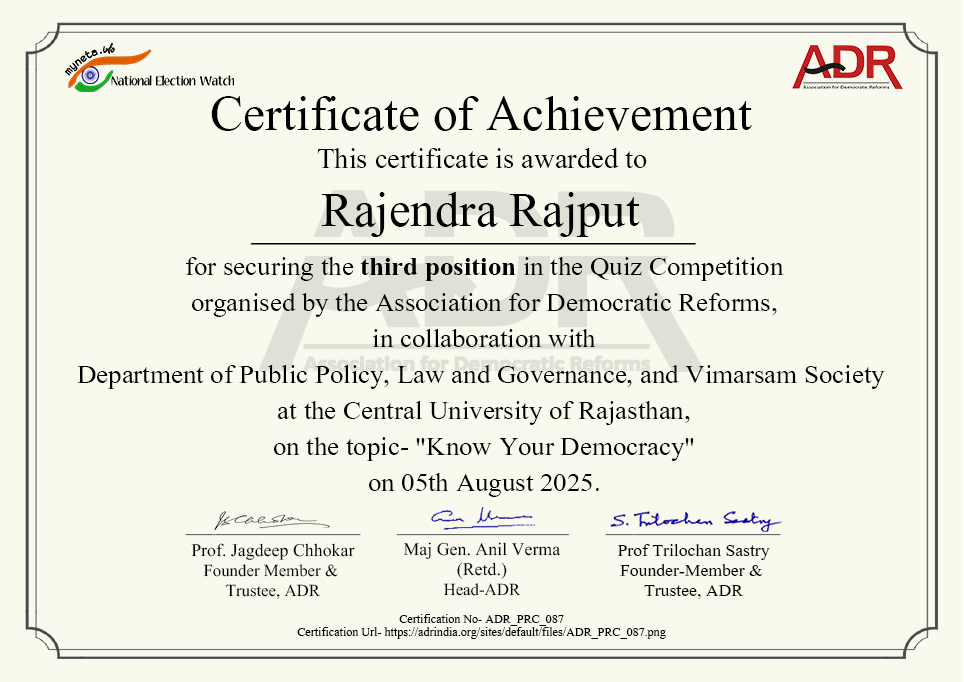Click the name 'Prof. Jagdeep Chhokar'
Screen dimensions: 964x682
pos(273,550)
